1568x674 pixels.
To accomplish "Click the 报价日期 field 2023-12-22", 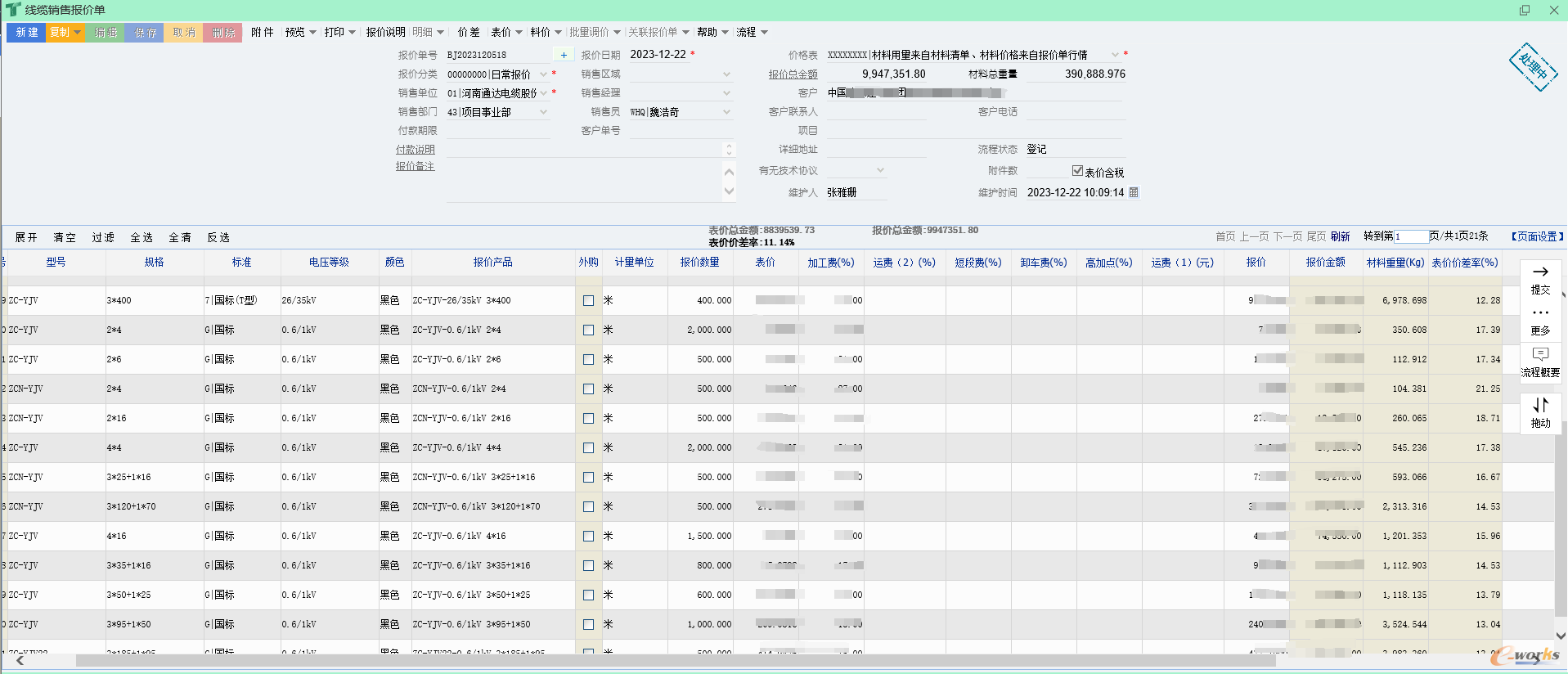I will [658, 55].
